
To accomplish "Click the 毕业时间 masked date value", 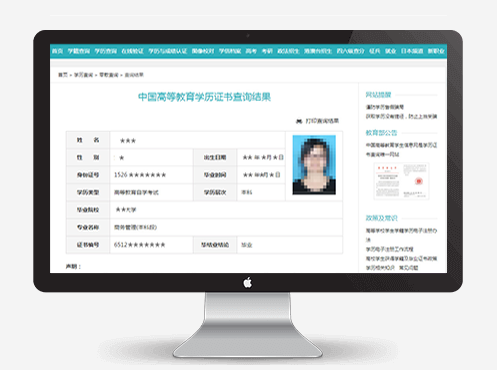I will coord(261,175).
